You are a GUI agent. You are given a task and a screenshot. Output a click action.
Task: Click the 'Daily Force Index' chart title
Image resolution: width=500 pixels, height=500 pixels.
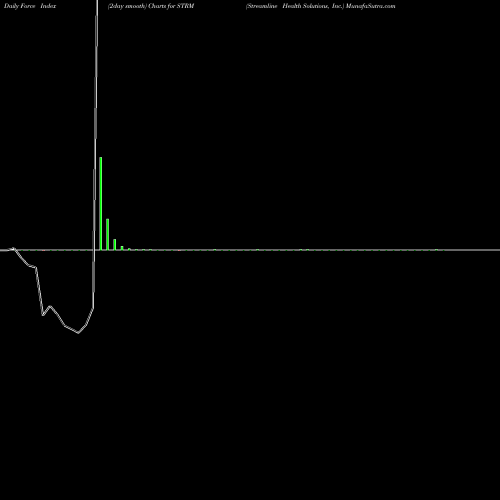(30, 6)
